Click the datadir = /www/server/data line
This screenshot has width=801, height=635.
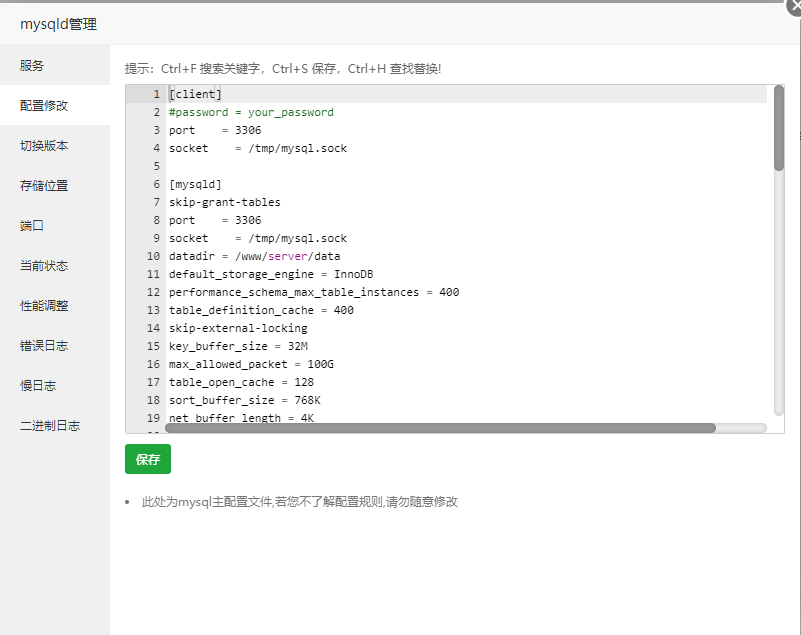click(x=254, y=256)
